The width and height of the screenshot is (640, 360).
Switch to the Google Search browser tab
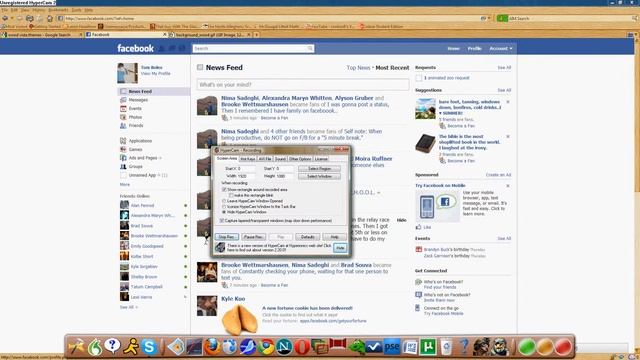tap(41, 35)
